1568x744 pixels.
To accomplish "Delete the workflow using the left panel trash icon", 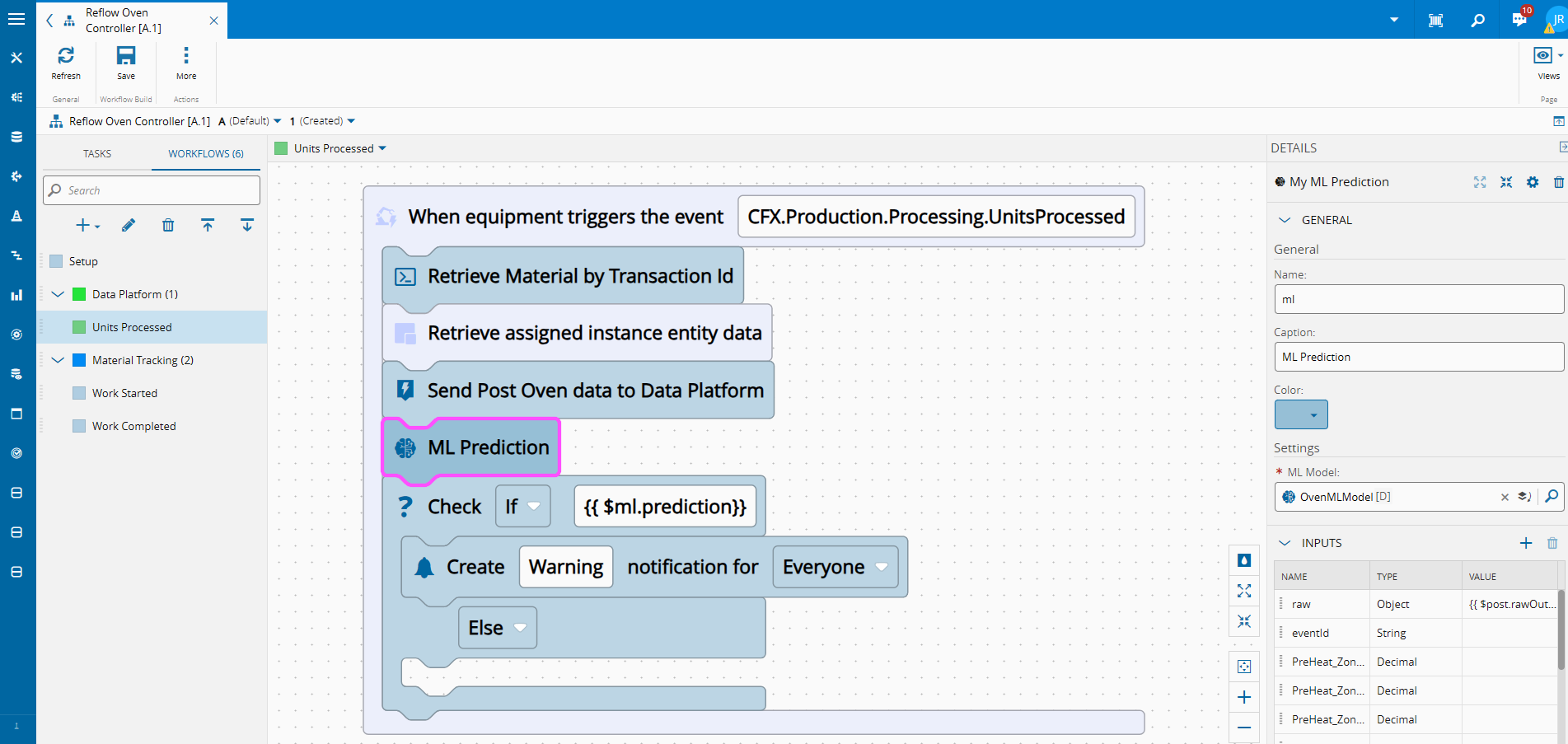I will click(168, 226).
